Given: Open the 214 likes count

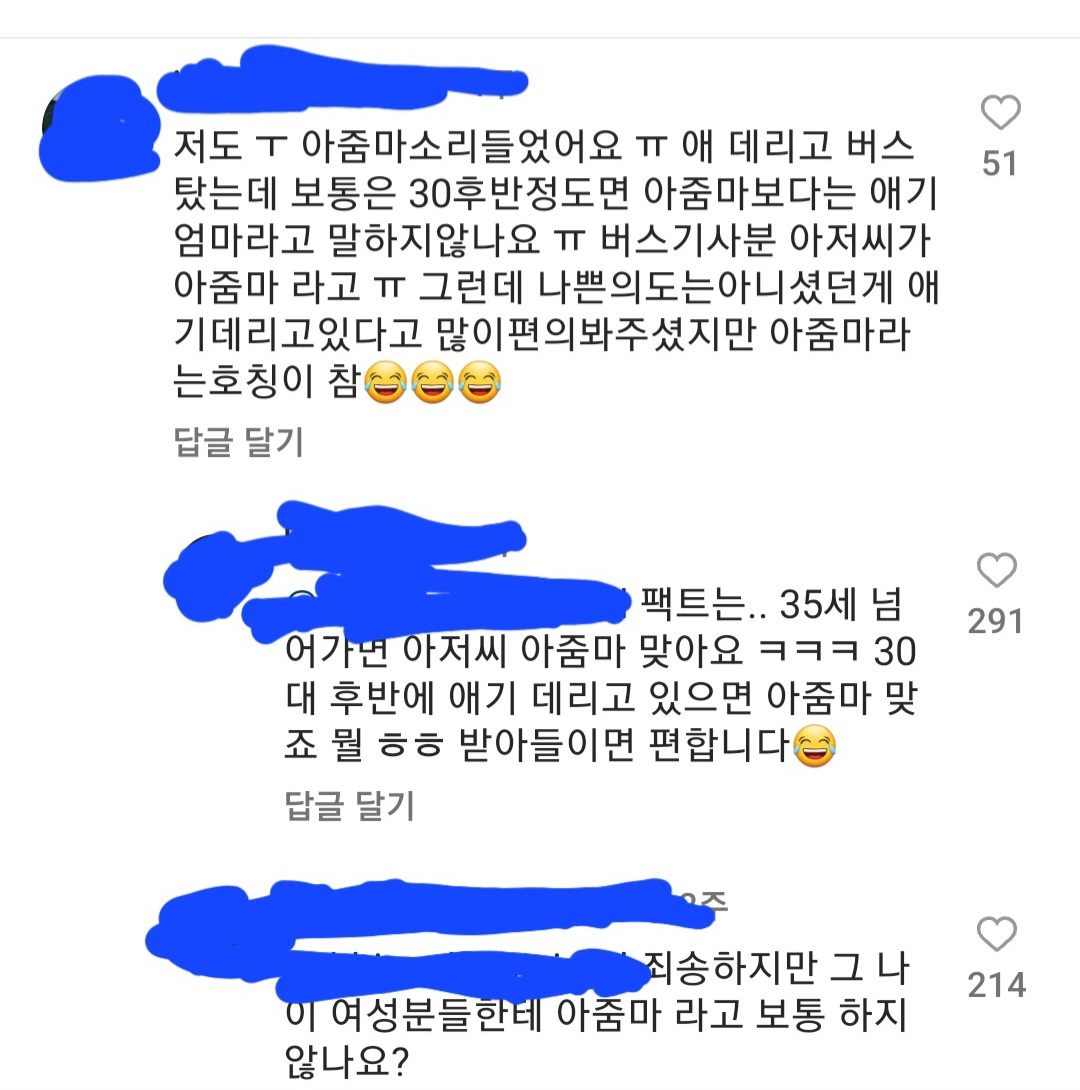Looking at the screenshot, I should pyautogui.click(x=997, y=985).
